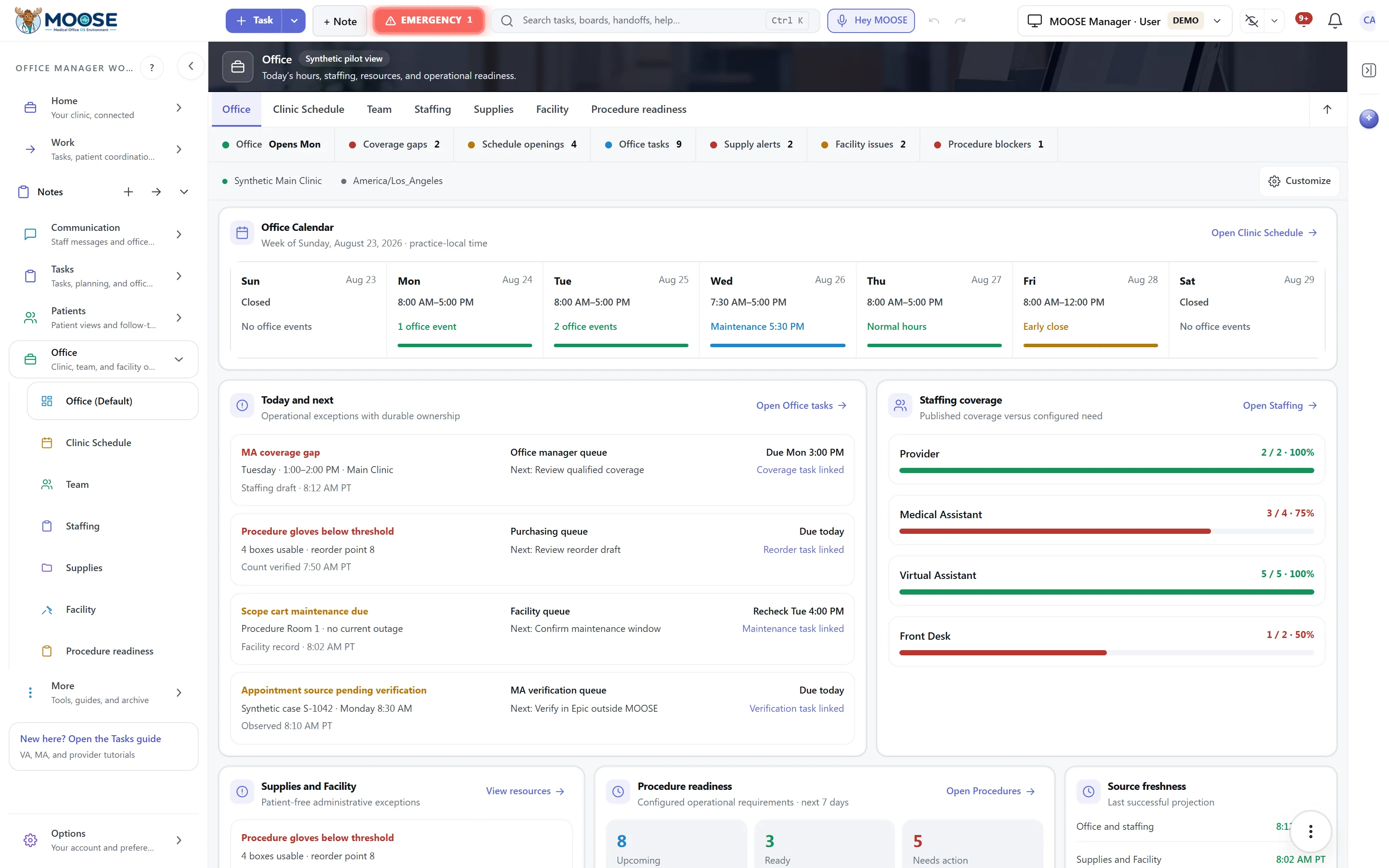This screenshot has width=1389, height=868.
Task: Add a new note with plus icon
Action: [x=128, y=192]
